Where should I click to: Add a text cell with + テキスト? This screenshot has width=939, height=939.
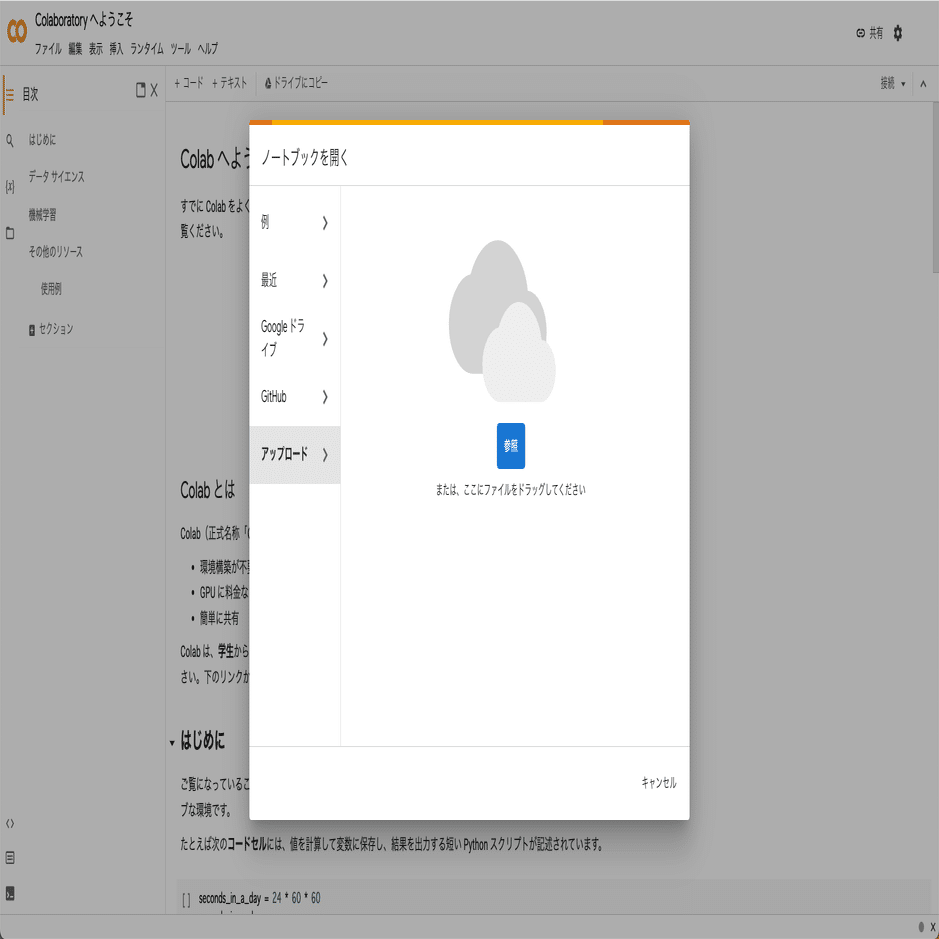(x=229, y=83)
